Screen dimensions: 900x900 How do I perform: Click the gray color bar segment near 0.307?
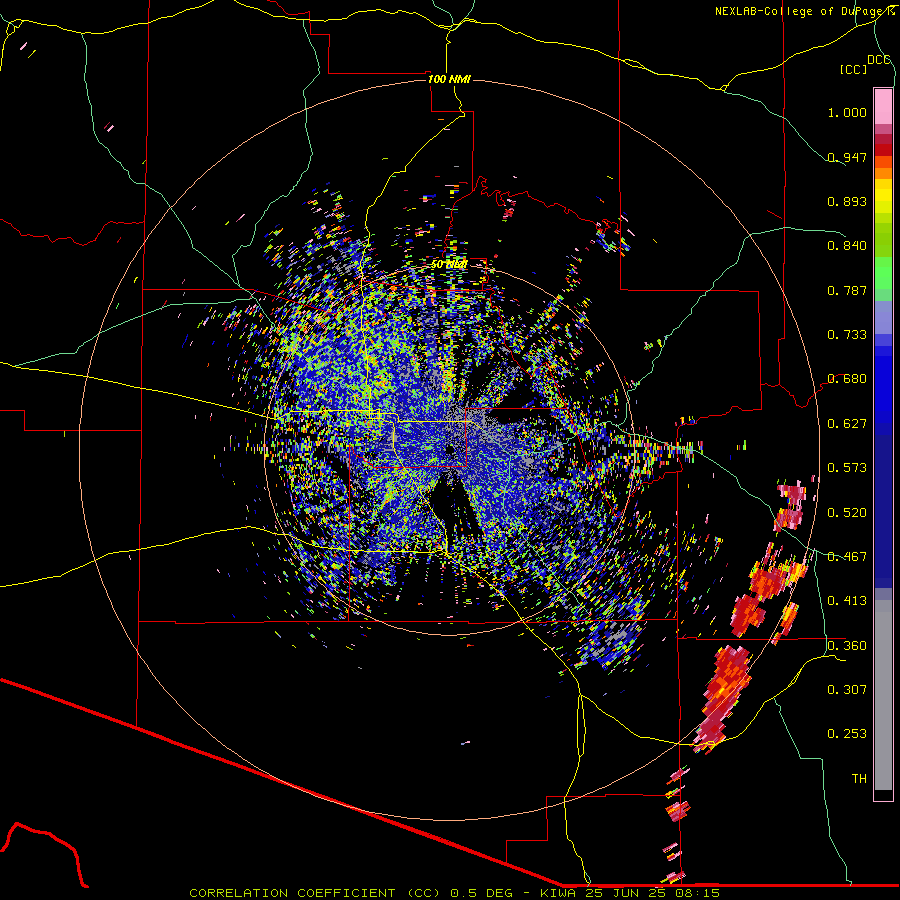click(883, 695)
